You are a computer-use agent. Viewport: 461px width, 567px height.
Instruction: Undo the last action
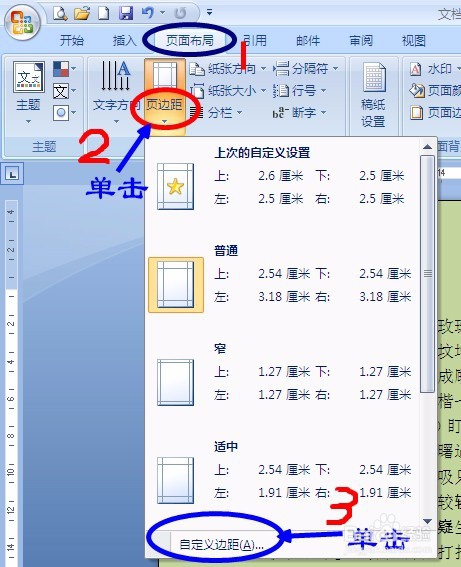[x=148, y=13]
